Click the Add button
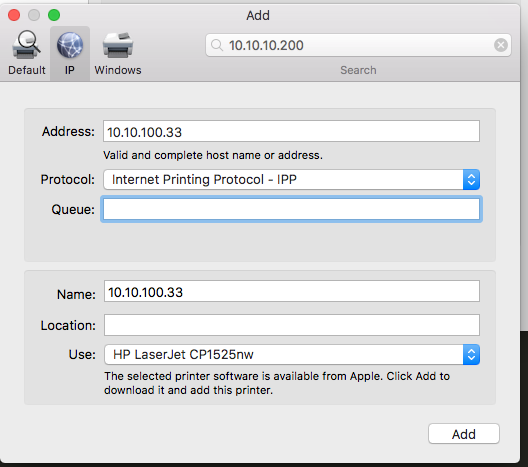 tap(464, 434)
